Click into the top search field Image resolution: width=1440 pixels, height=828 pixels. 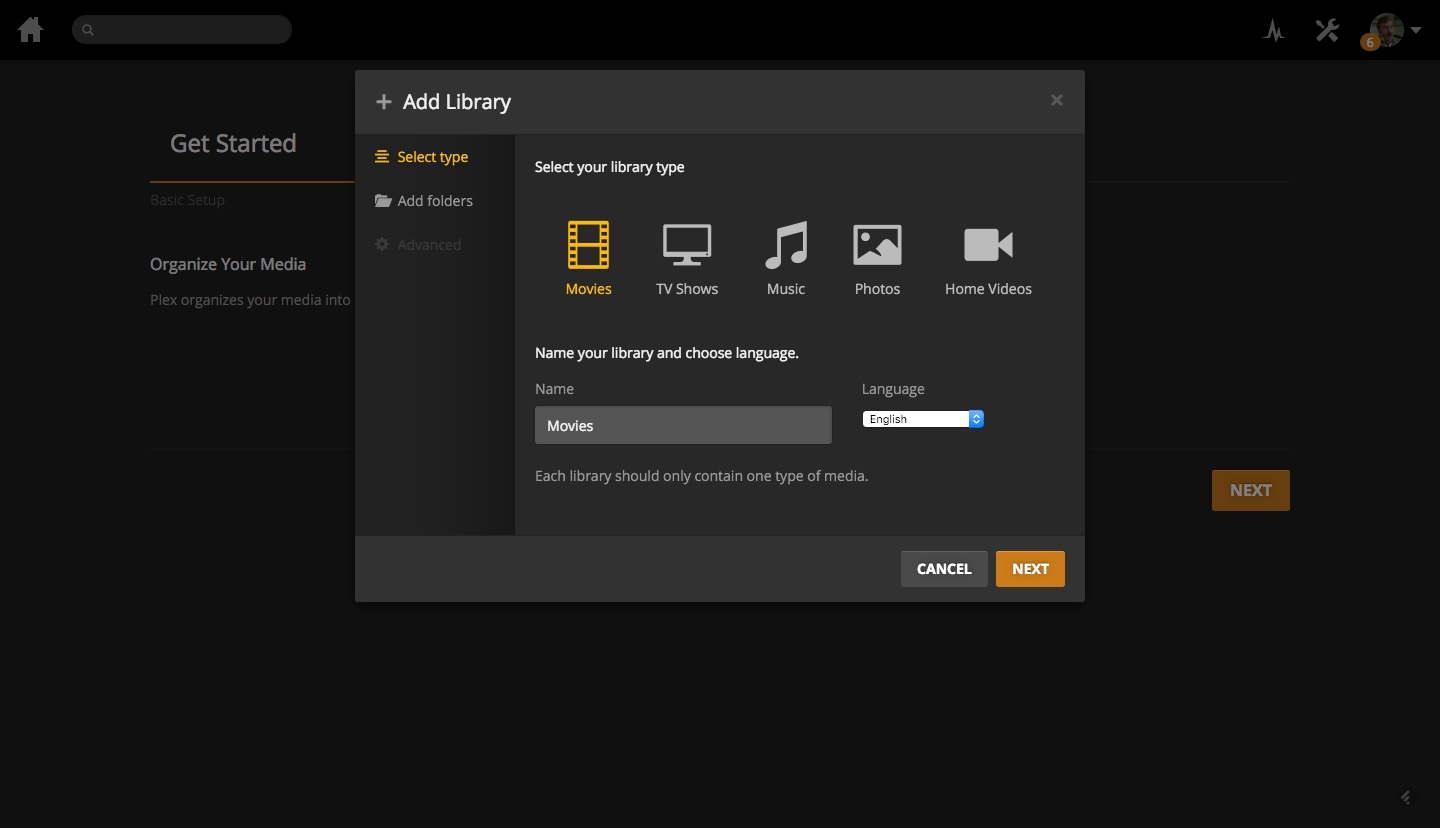click(182, 30)
